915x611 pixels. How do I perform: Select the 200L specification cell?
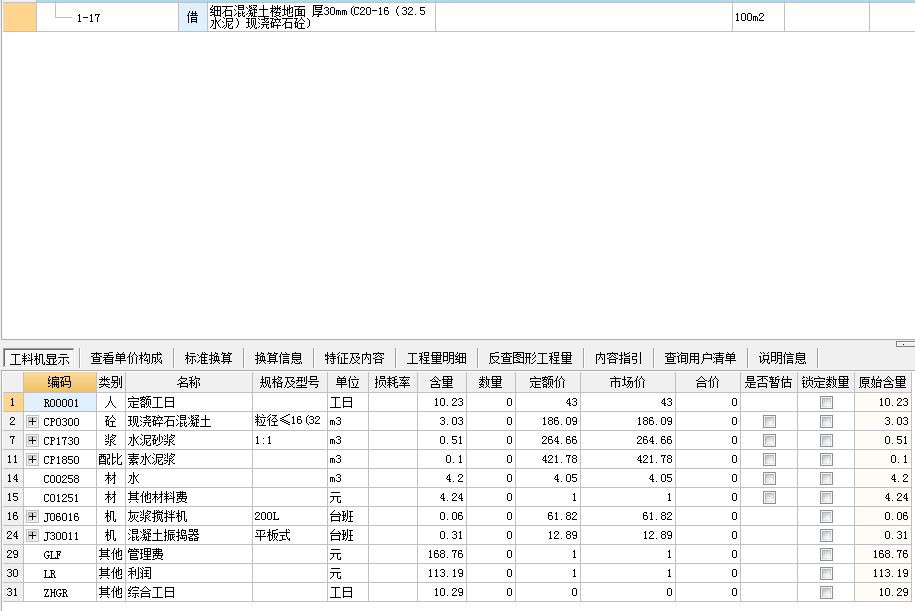[290, 516]
